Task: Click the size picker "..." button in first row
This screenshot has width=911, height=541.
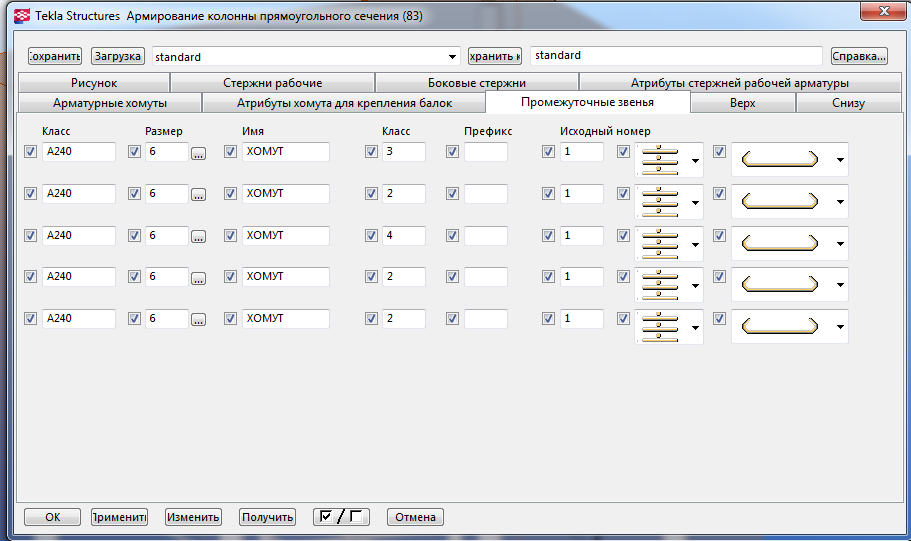Action: tap(199, 153)
